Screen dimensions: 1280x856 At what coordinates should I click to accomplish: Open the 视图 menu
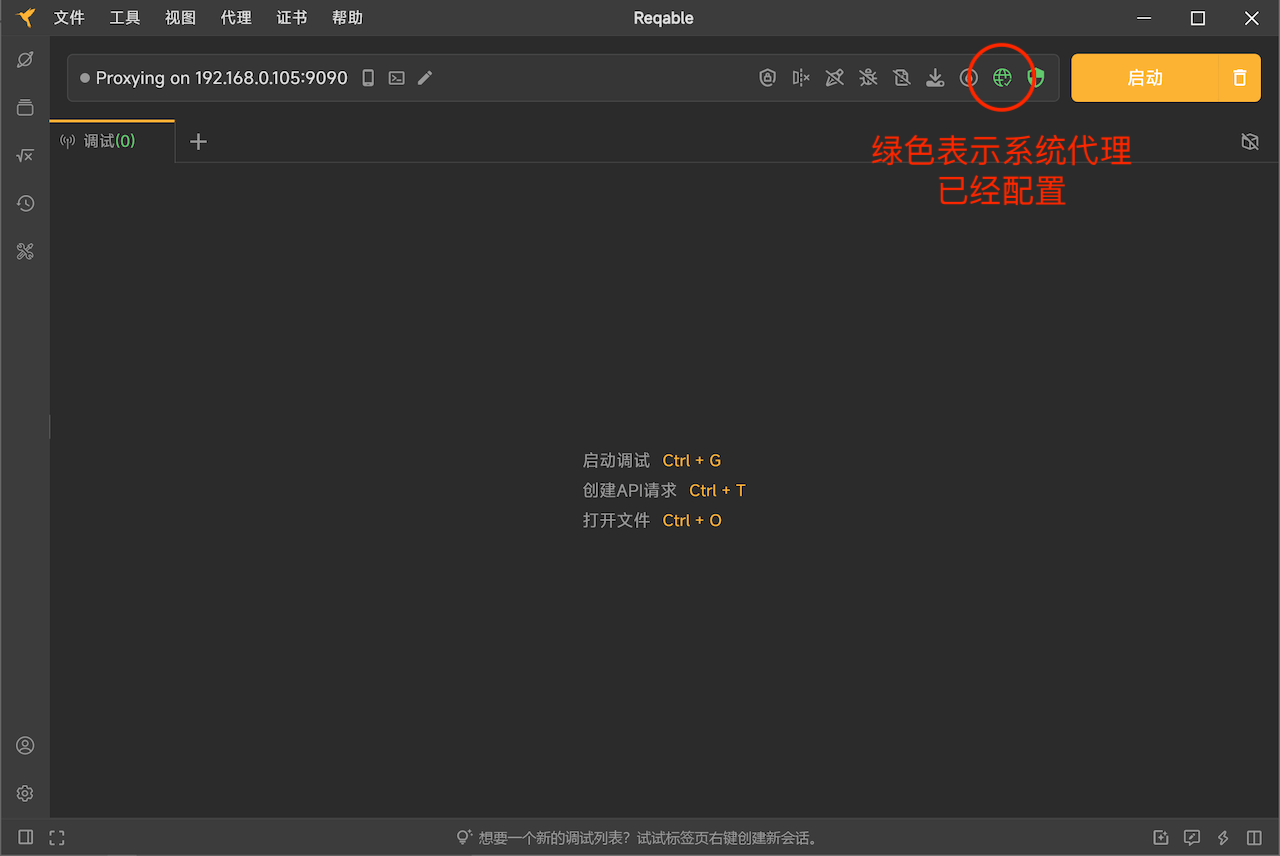pyautogui.click(x=181, y=18)
